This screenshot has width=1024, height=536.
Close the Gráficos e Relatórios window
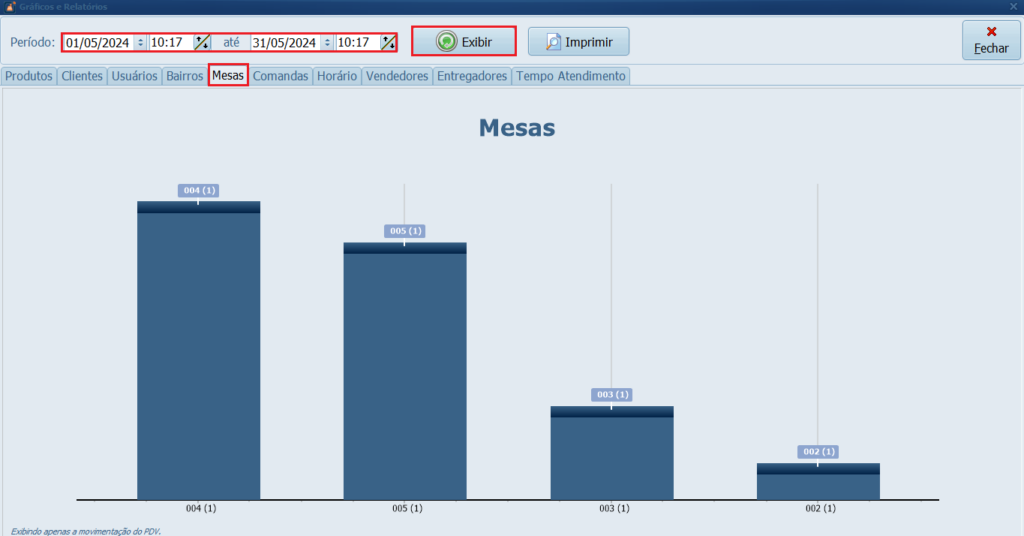[1014, 7]
